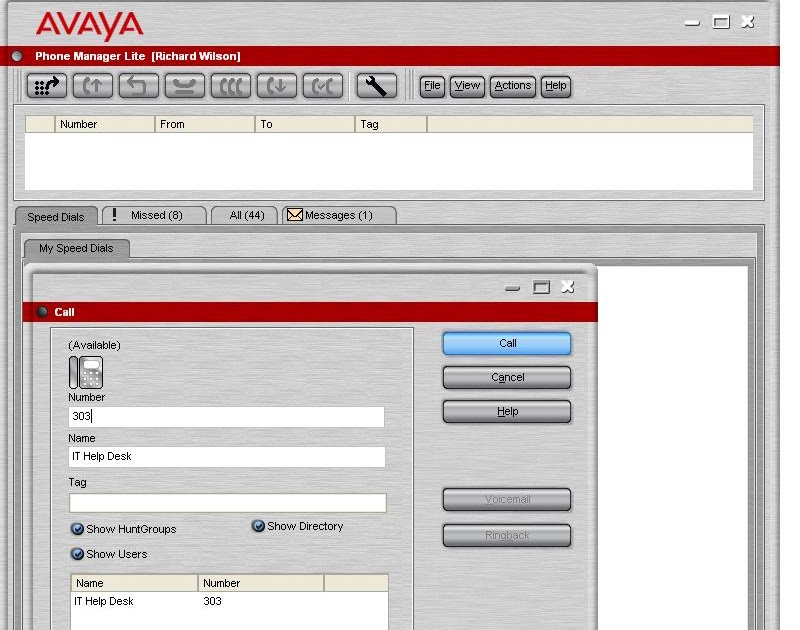Click the hang up handset toolbar icon
This screenshot has height=630, width=800.
[185, 86]
